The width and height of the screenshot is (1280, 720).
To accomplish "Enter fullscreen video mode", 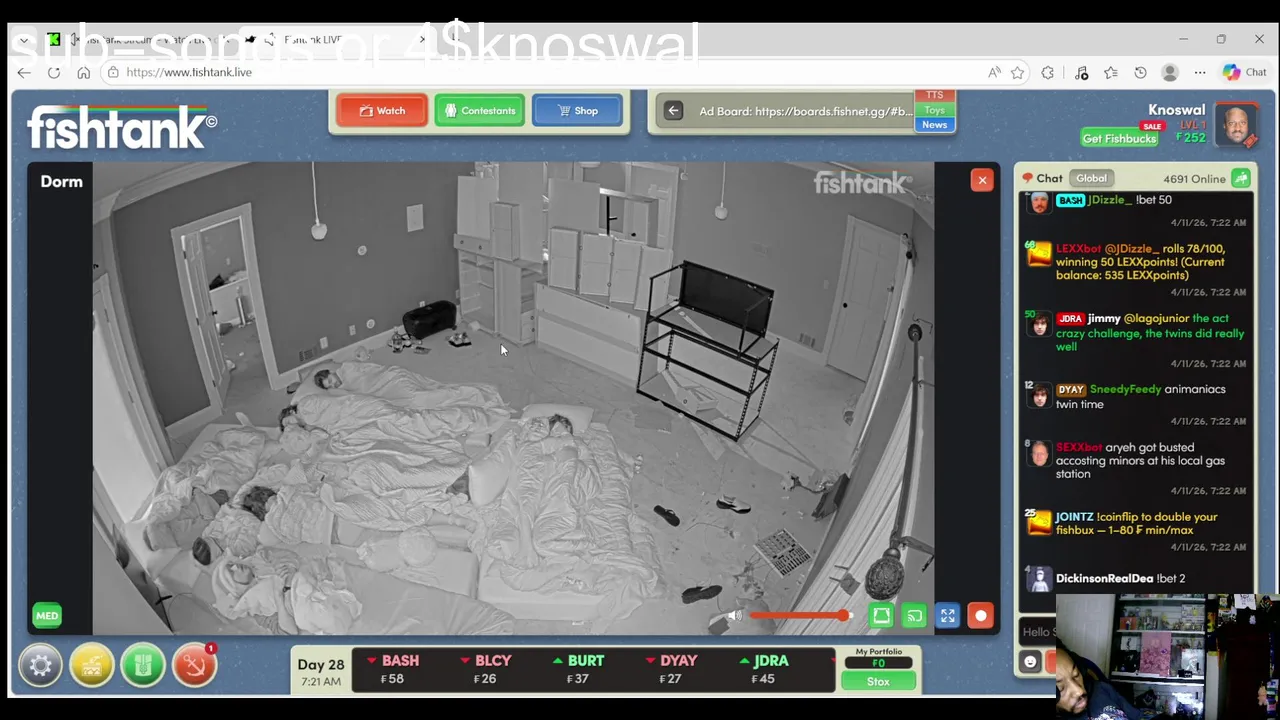I will point(947,616).
